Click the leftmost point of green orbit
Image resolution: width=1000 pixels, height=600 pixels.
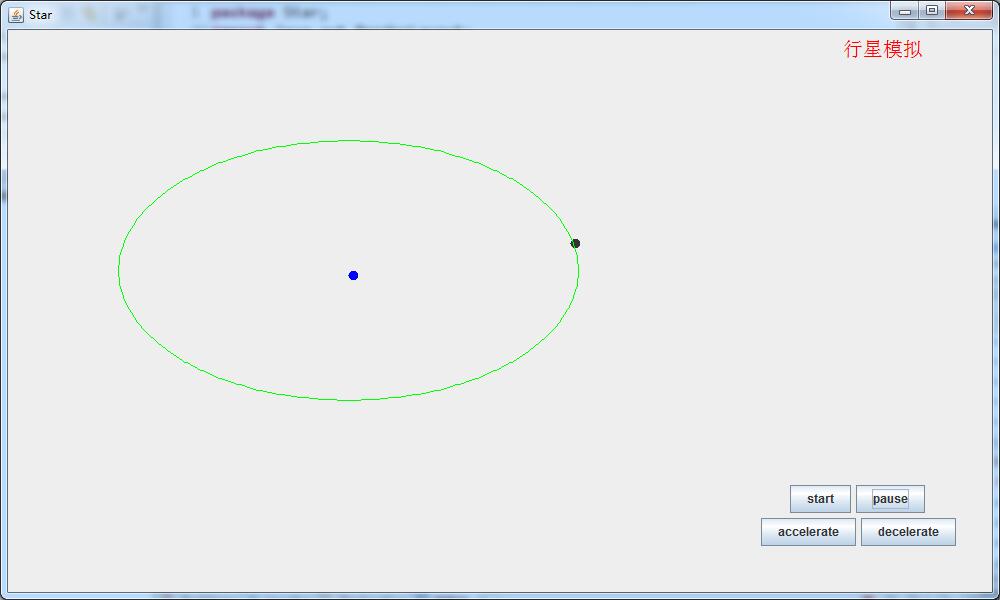click(x=119, y=270)
